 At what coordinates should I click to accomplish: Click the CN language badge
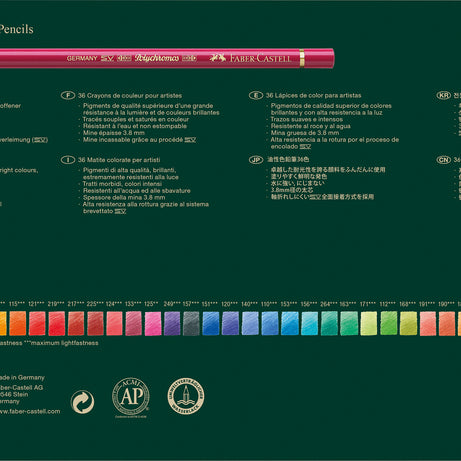click(x=444, y=160)
